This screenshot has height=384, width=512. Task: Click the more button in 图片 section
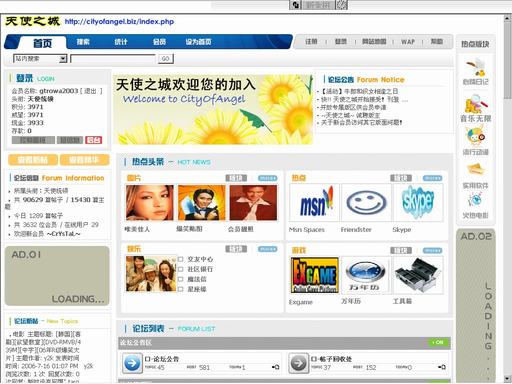tap(267, 178)
